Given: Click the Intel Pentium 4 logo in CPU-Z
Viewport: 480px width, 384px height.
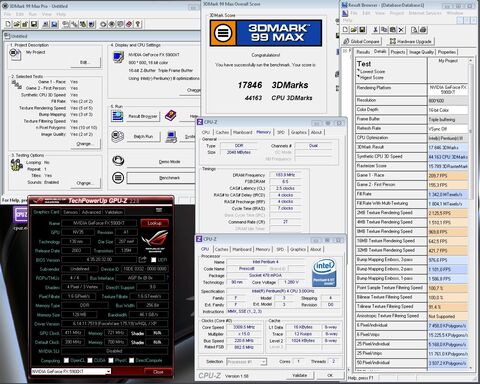Looking at the screenshot, I should [324, 273].
